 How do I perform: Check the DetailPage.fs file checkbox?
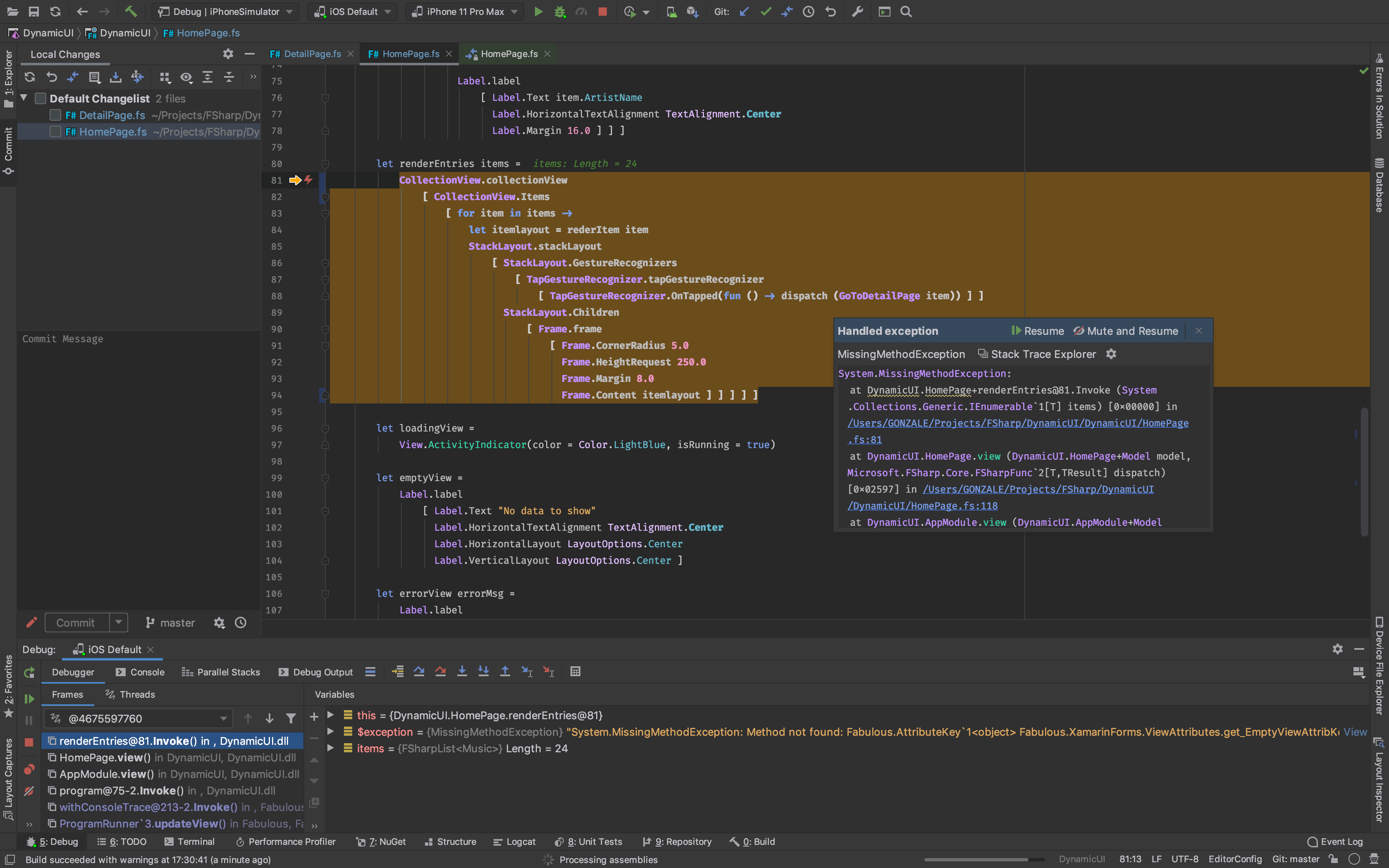(x=55, y=115)
